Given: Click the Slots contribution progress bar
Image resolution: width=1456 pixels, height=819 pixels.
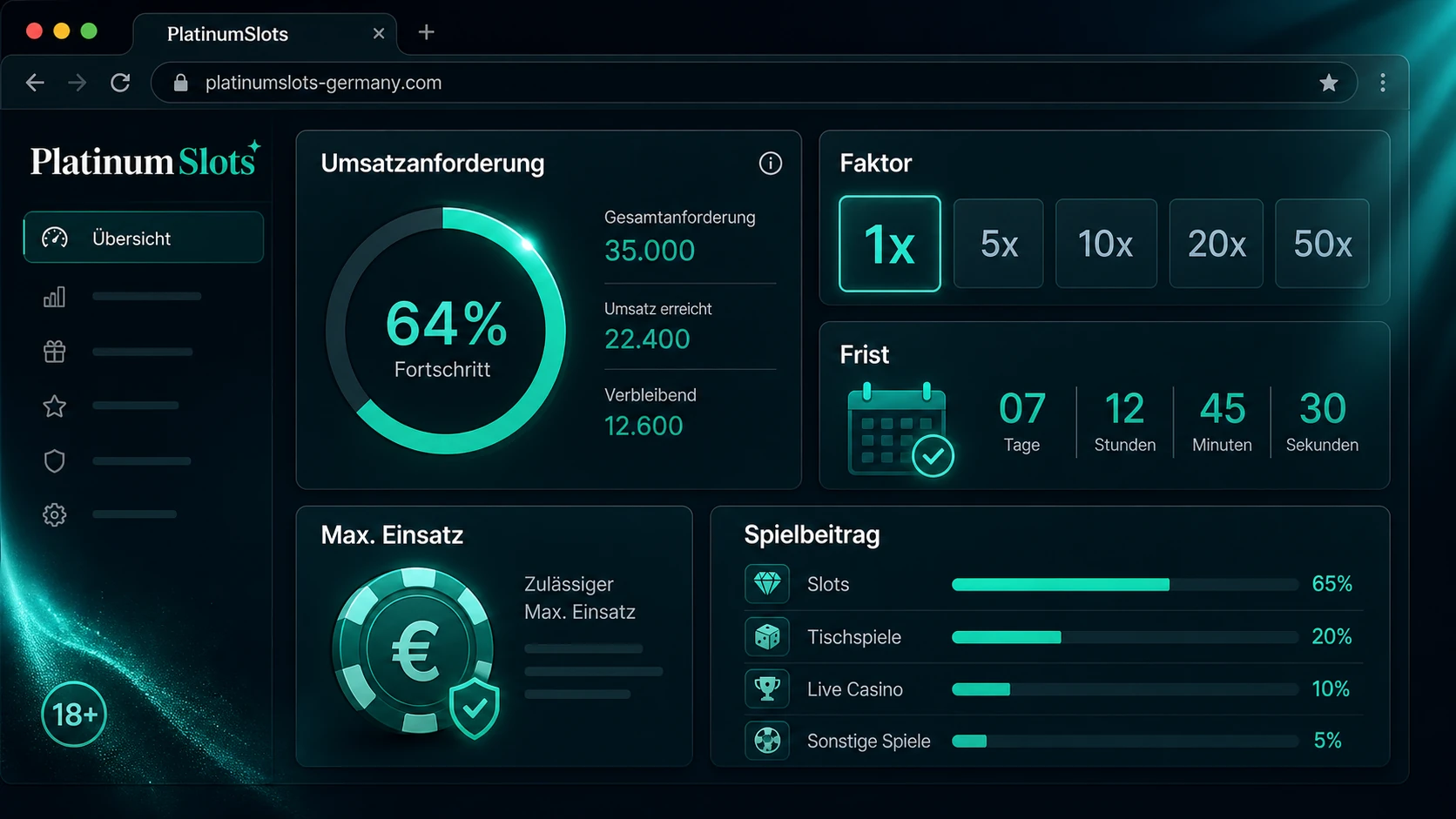Looking at the screenshot, I should [1124, 585].
